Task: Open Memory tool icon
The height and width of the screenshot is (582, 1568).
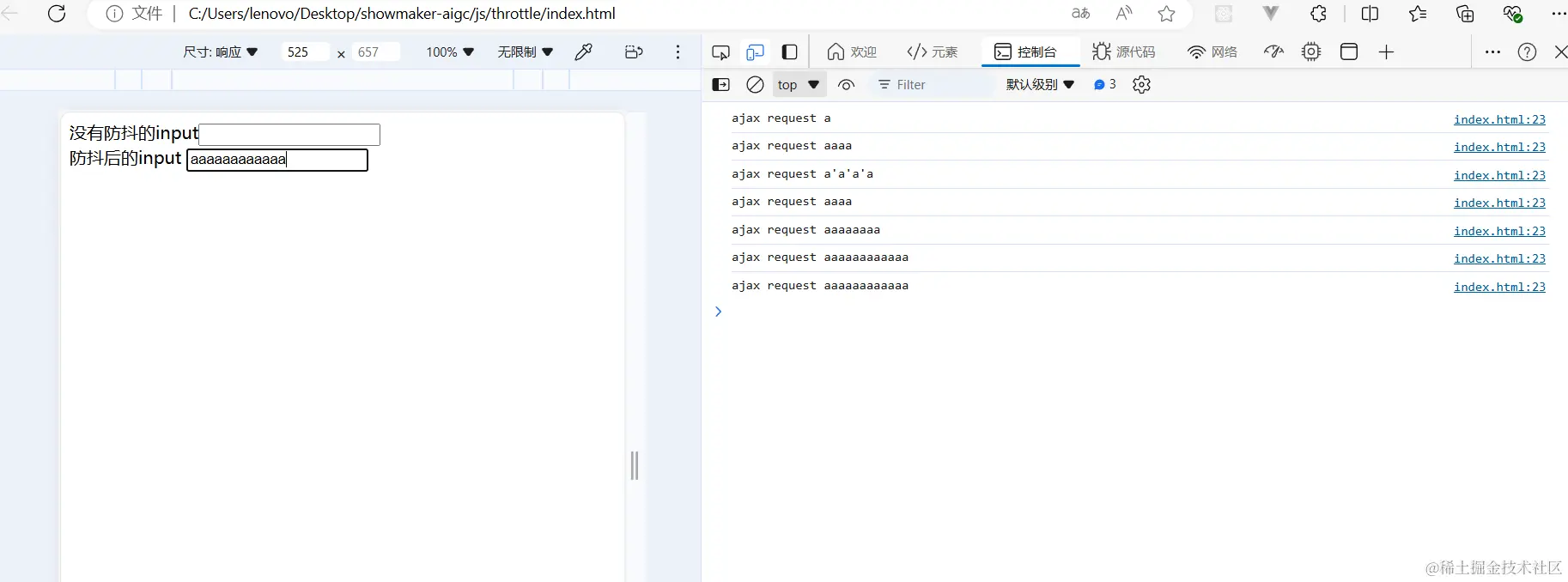Action: pyautogui.click(x=1311, y=52)
